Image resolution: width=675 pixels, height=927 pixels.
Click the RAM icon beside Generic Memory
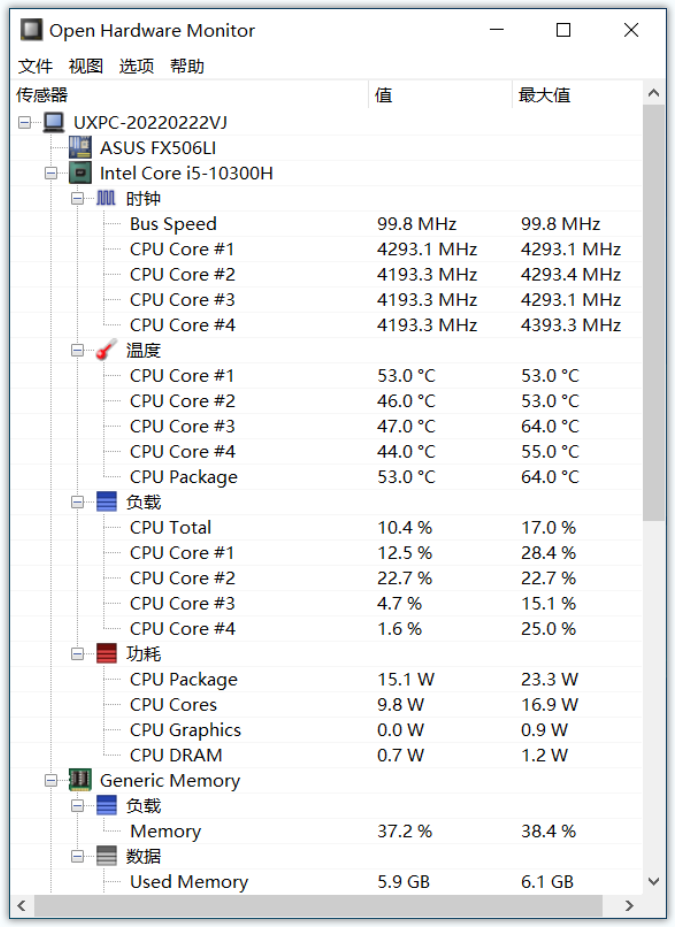tap(80, 780)
